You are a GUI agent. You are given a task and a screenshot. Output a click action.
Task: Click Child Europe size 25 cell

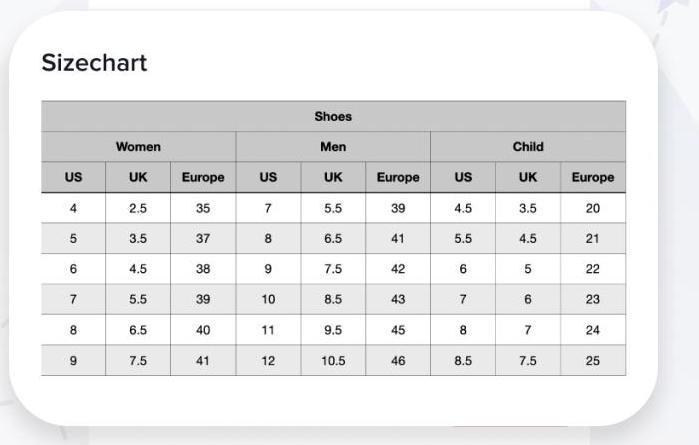point(593,360)
